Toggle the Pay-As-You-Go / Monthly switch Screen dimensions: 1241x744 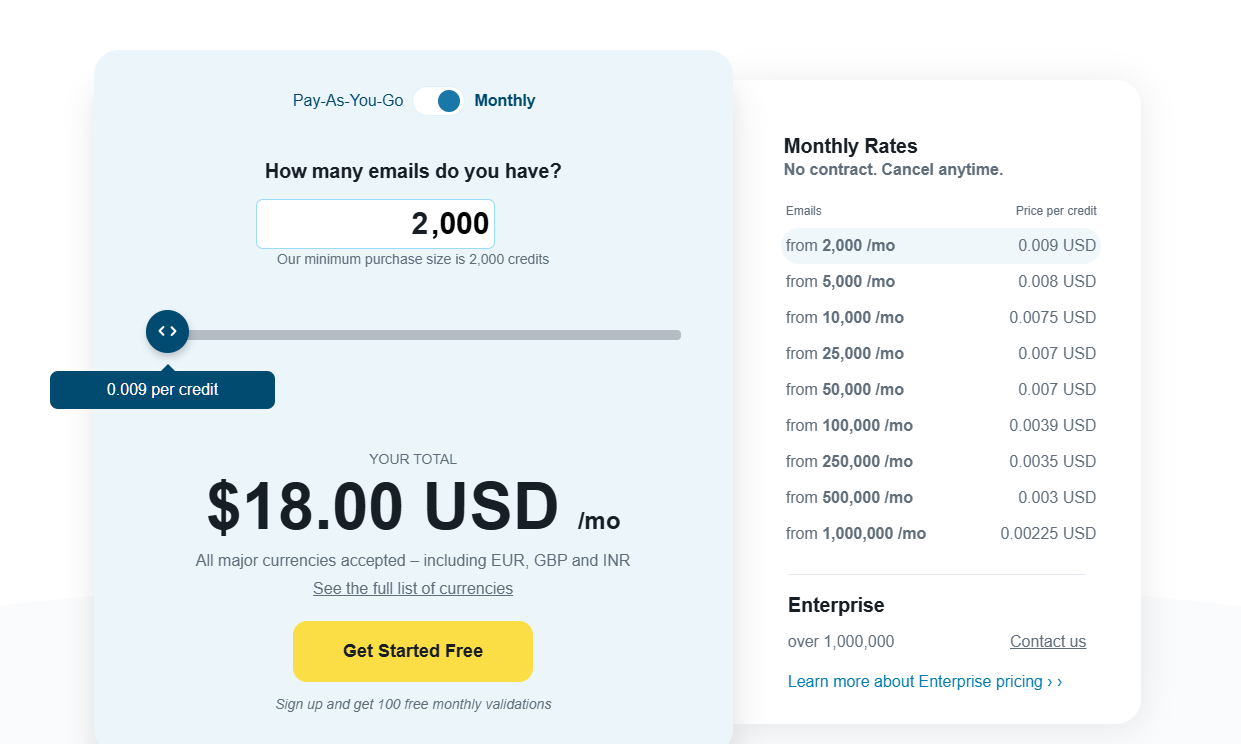click(439, 101)
